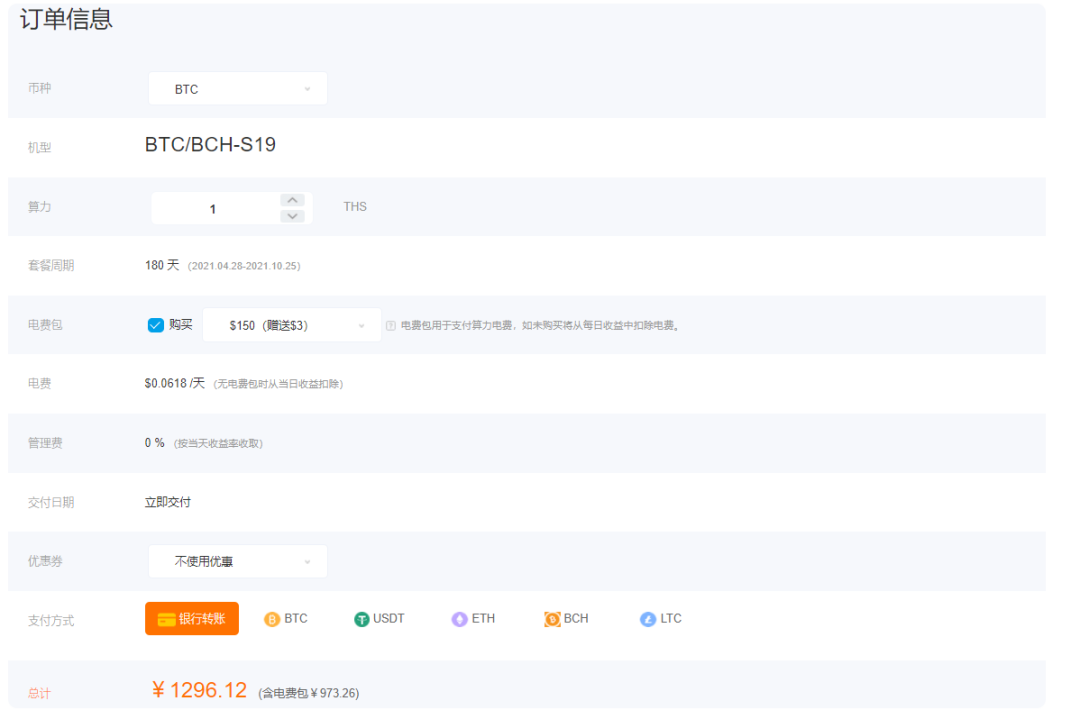Click down arrow to decrease 算力 value
The height and width of the screenshot is (719, 1080).
[x=292, y=214]
